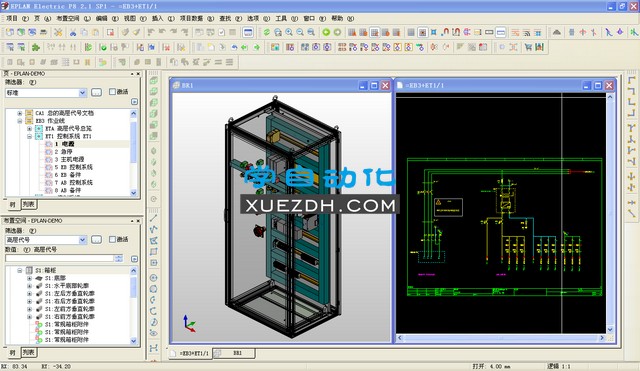Click the 列表 tab in layout space panel
Viewport: 640px width, 371px height.
coord(29,352)
